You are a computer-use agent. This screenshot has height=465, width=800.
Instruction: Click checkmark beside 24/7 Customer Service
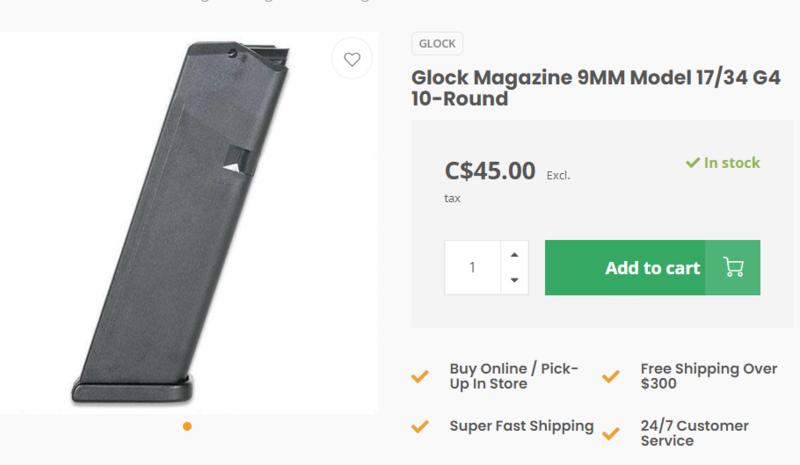click(x=611, y=433)
